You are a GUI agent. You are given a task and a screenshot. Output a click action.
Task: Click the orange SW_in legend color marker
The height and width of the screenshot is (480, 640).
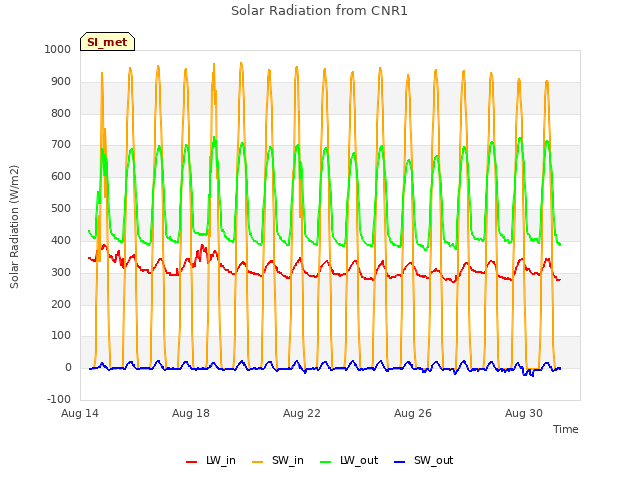[x=257, y=462]
